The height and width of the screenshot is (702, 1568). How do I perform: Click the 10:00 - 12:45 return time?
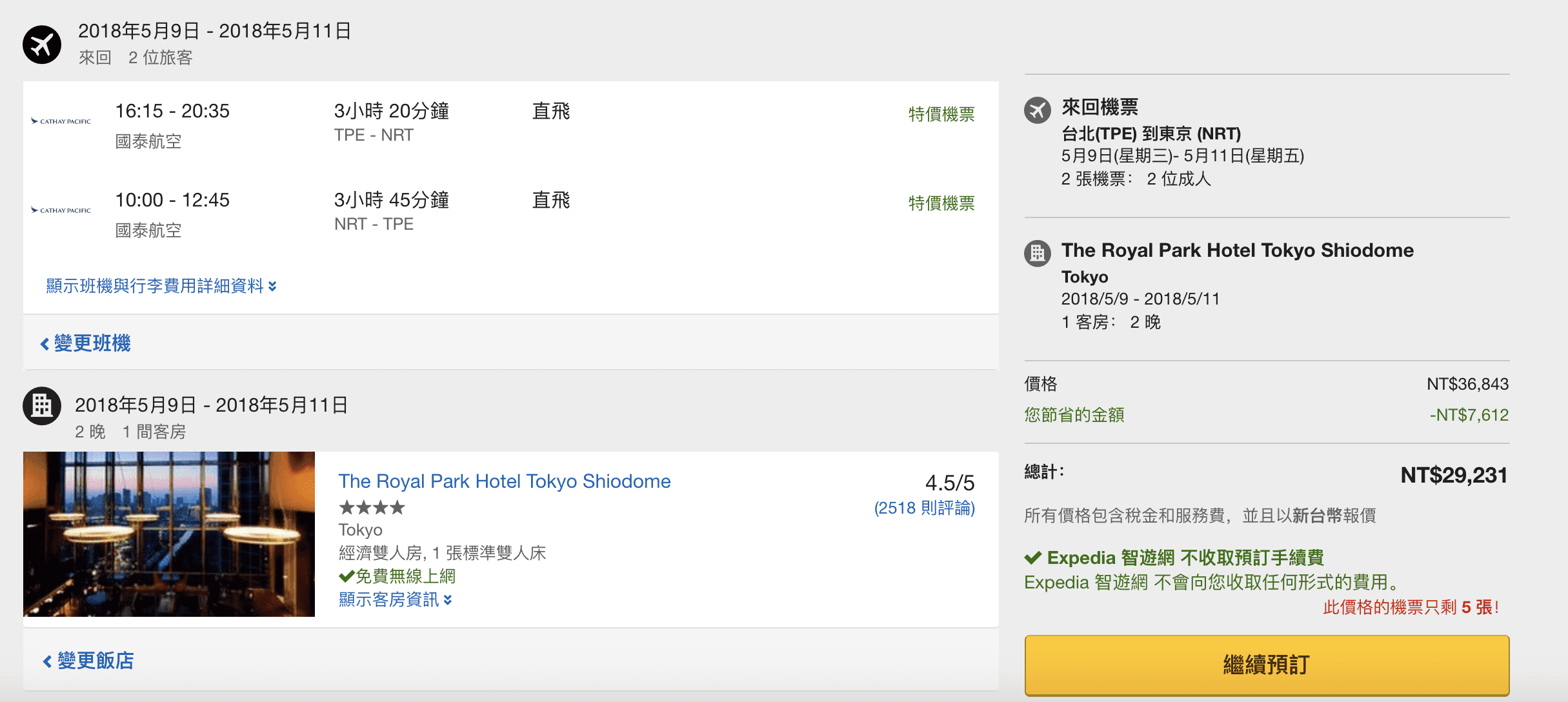point(172,200)
